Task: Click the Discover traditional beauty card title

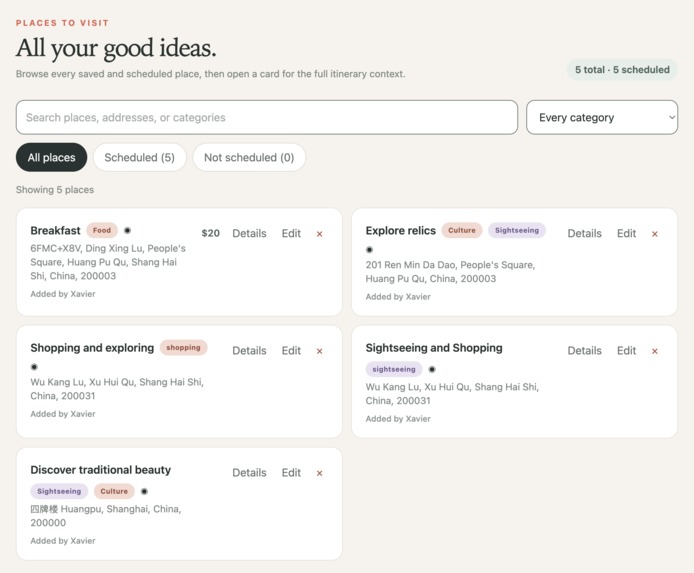Action: click(x=100, y=470)
